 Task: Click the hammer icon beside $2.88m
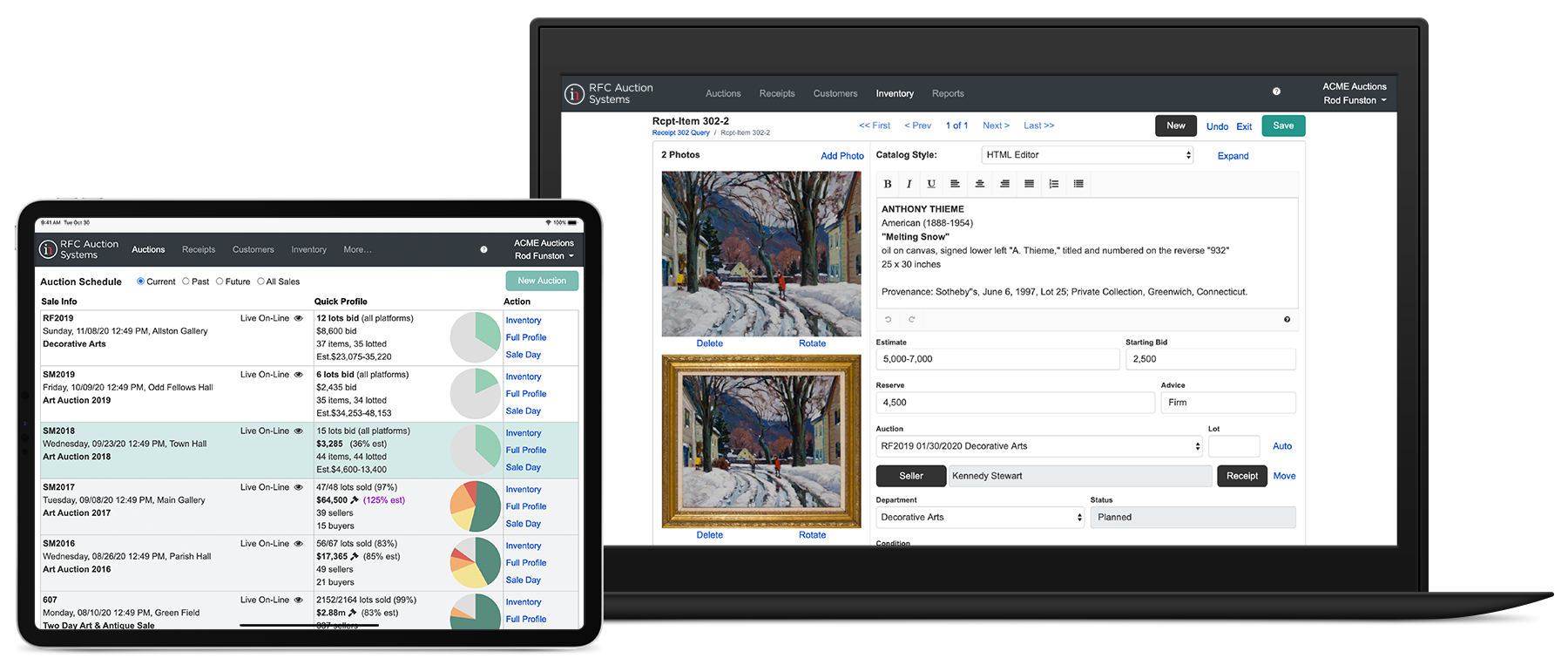(352, 613)
